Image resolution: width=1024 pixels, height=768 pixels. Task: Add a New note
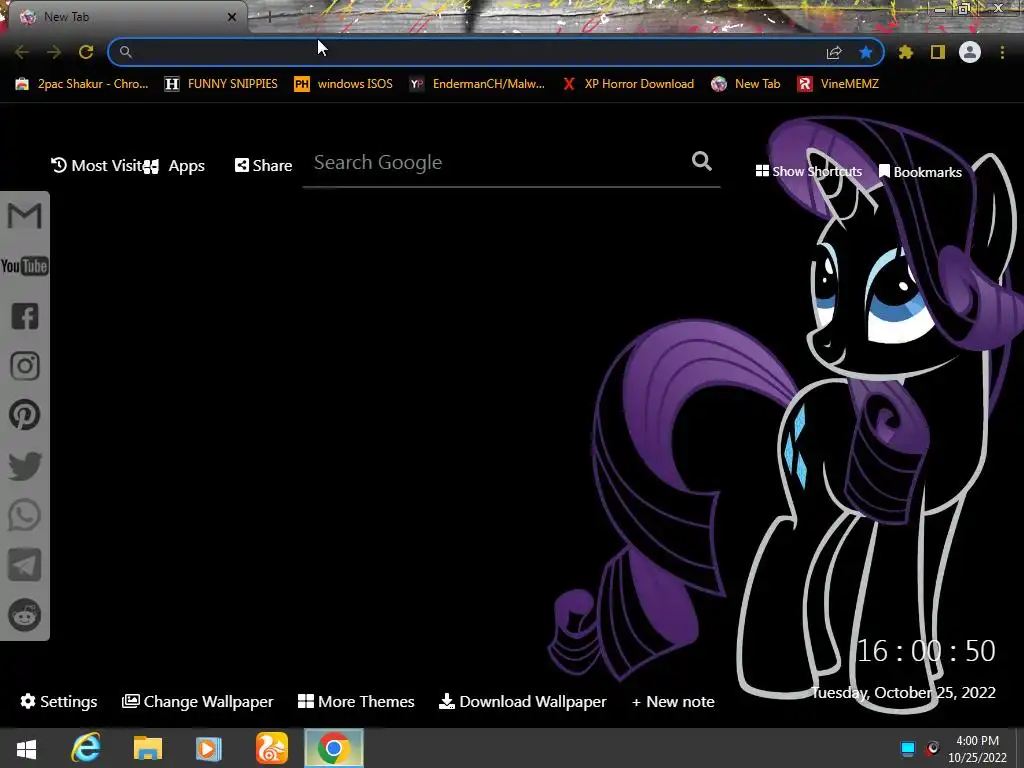[673, 701]
